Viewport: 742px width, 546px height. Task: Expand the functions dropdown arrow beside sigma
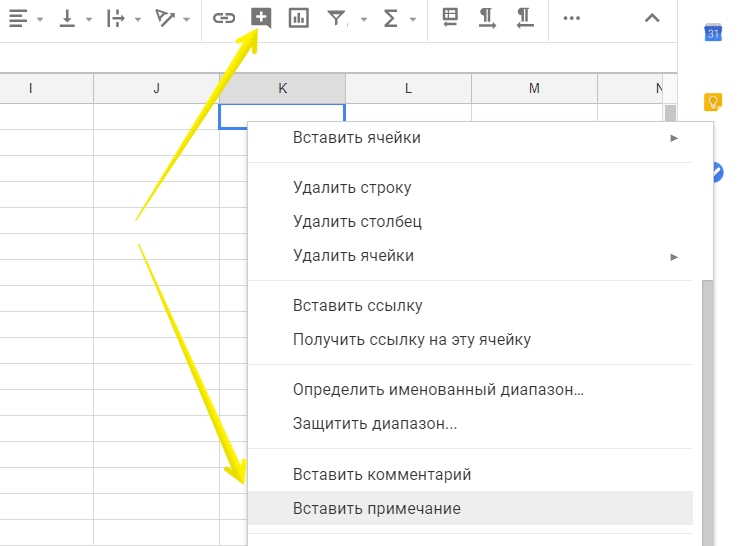[x=413, y=19]
